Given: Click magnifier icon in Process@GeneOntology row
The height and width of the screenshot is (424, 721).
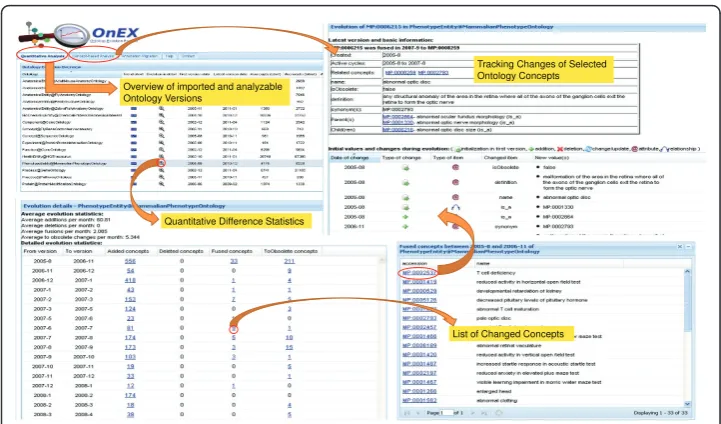Looking at the screenshot, I should click(x=161, y=170).
